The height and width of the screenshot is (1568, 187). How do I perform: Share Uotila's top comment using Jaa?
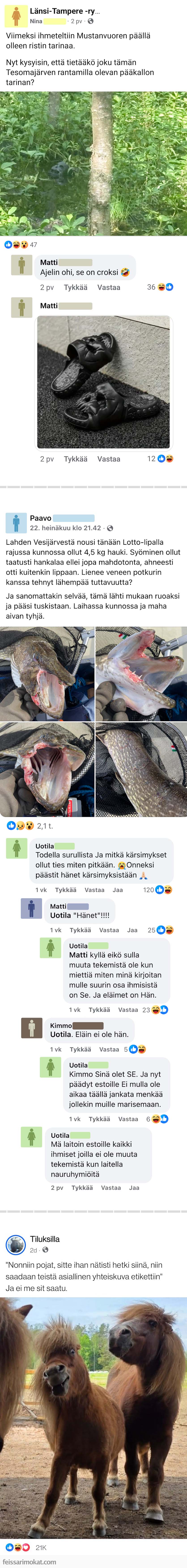pyautogui.click(x=118, y=890)
